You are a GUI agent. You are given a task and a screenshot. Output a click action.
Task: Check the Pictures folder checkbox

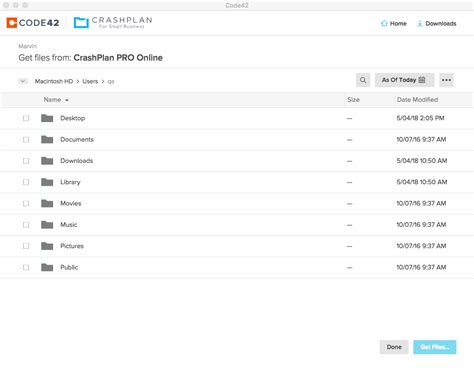tap(26, 246)
